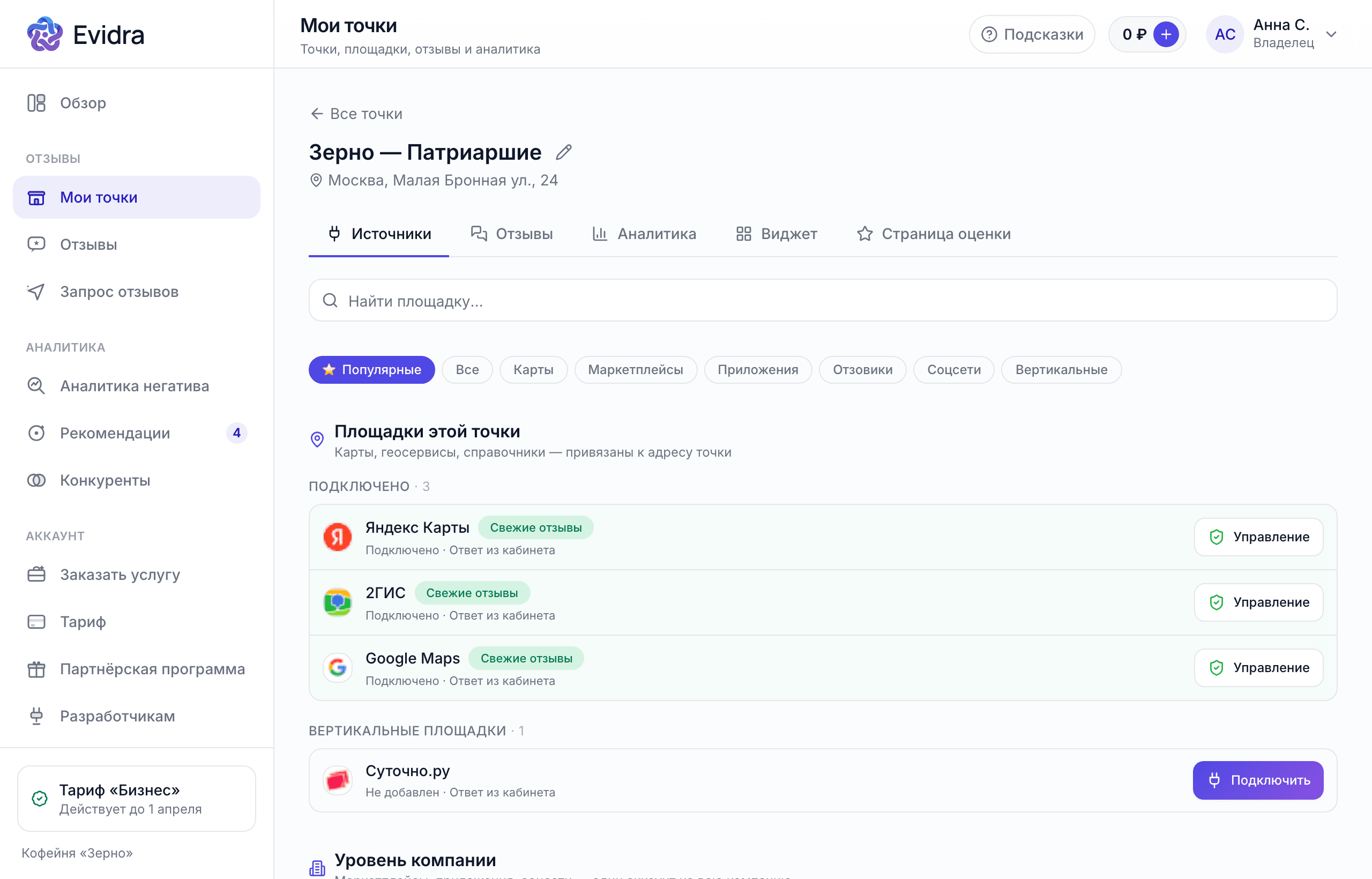The width and height of the screenshot is (1372, 879).
Task: Select the Источники tab
Action: [379, 234]
